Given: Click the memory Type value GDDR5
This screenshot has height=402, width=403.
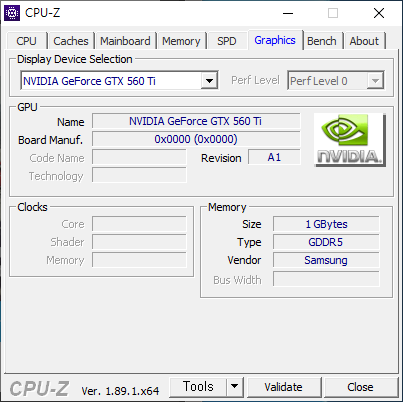Looking at the screenshot, I should point(326,242).
